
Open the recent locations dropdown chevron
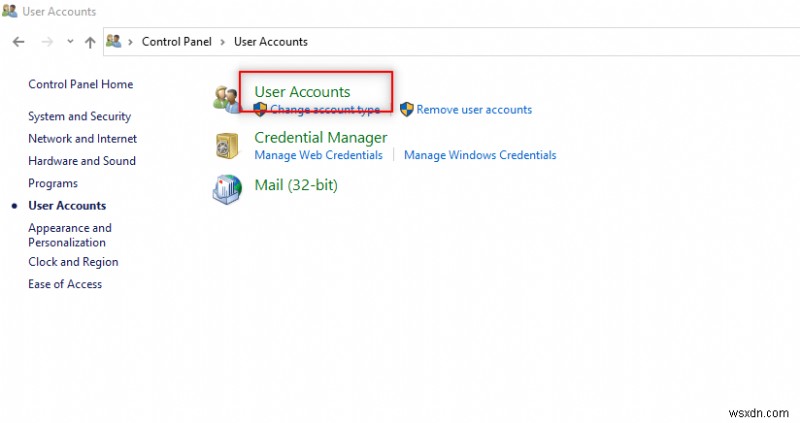point(69,42)
